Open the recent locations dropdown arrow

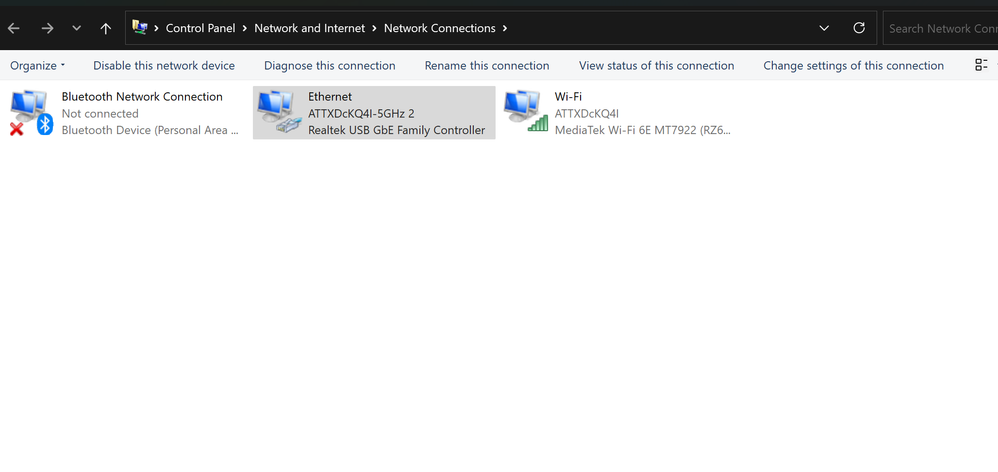pos(77,28)
